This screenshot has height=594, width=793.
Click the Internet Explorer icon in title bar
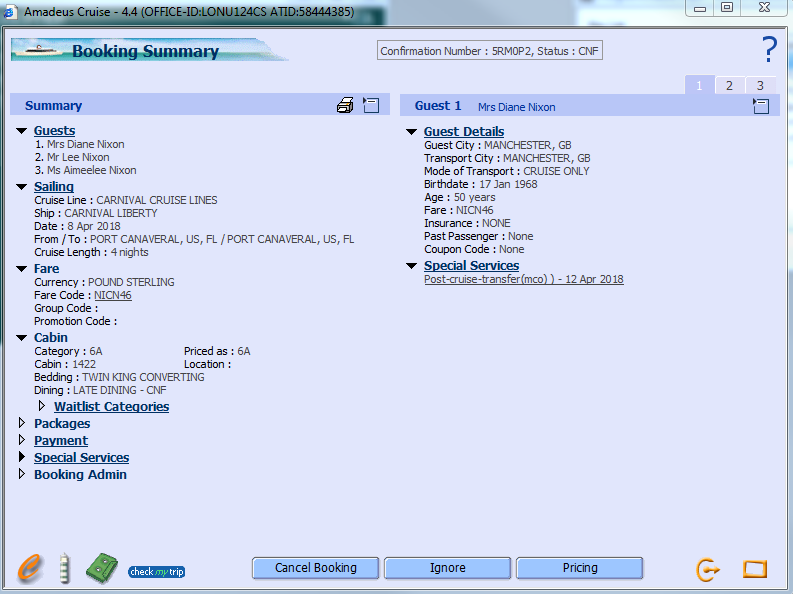pos(10,12)
